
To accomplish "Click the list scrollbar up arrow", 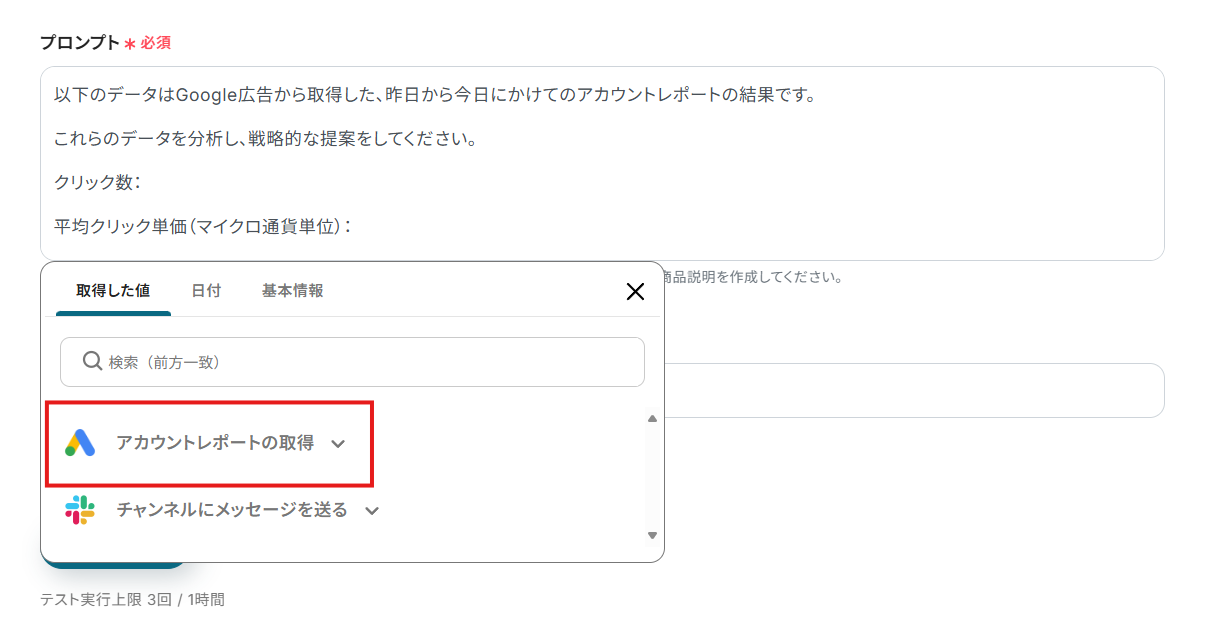I will (652, 419).
